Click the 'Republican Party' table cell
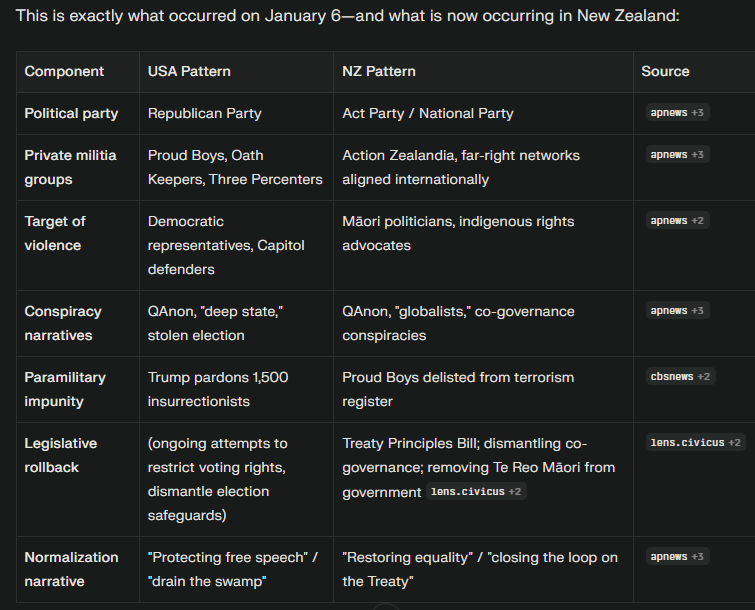Screen dimensions: 755x610 (x=204, y=113)
